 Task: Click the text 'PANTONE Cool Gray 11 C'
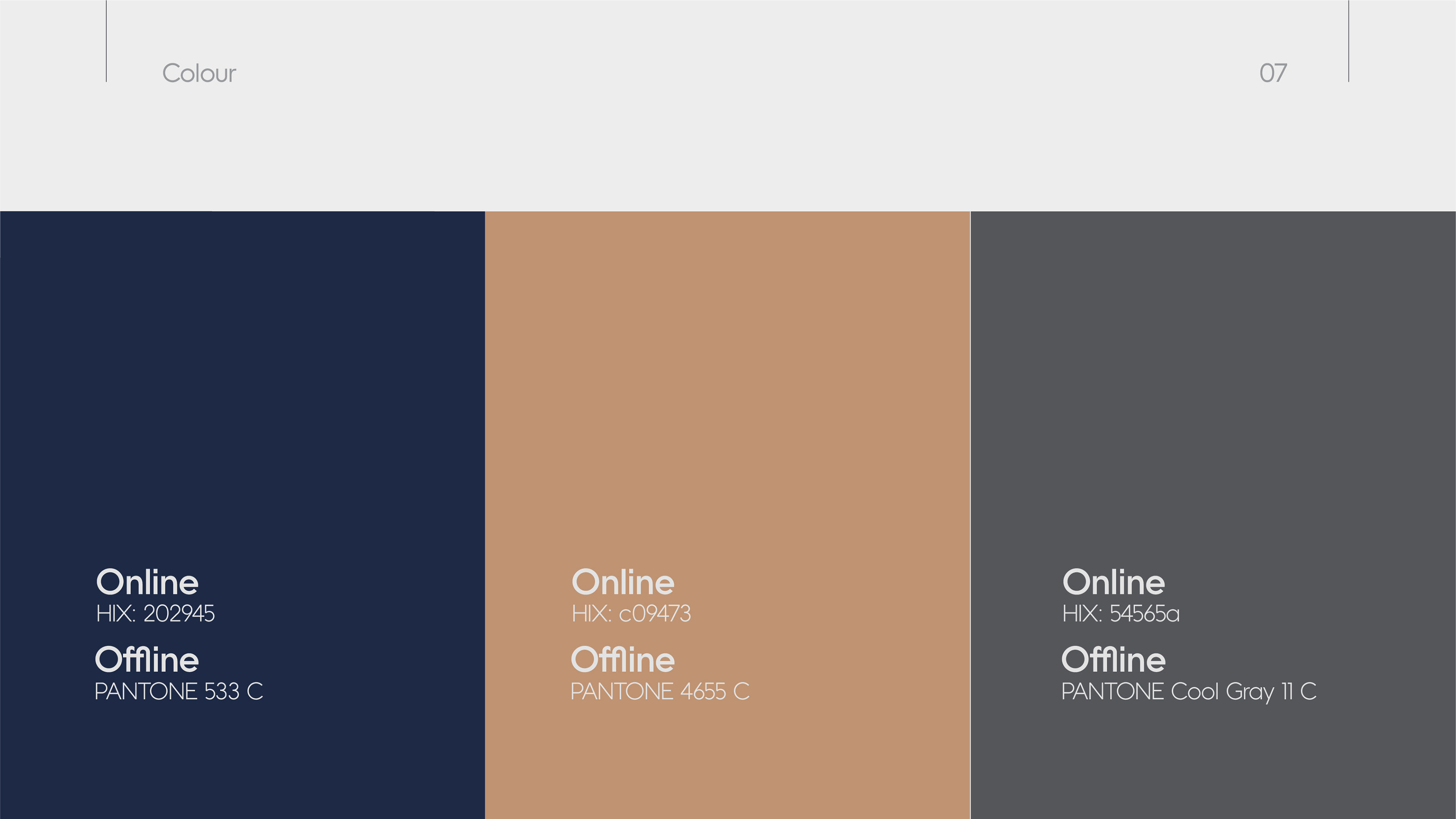(x=1189, y=692)
